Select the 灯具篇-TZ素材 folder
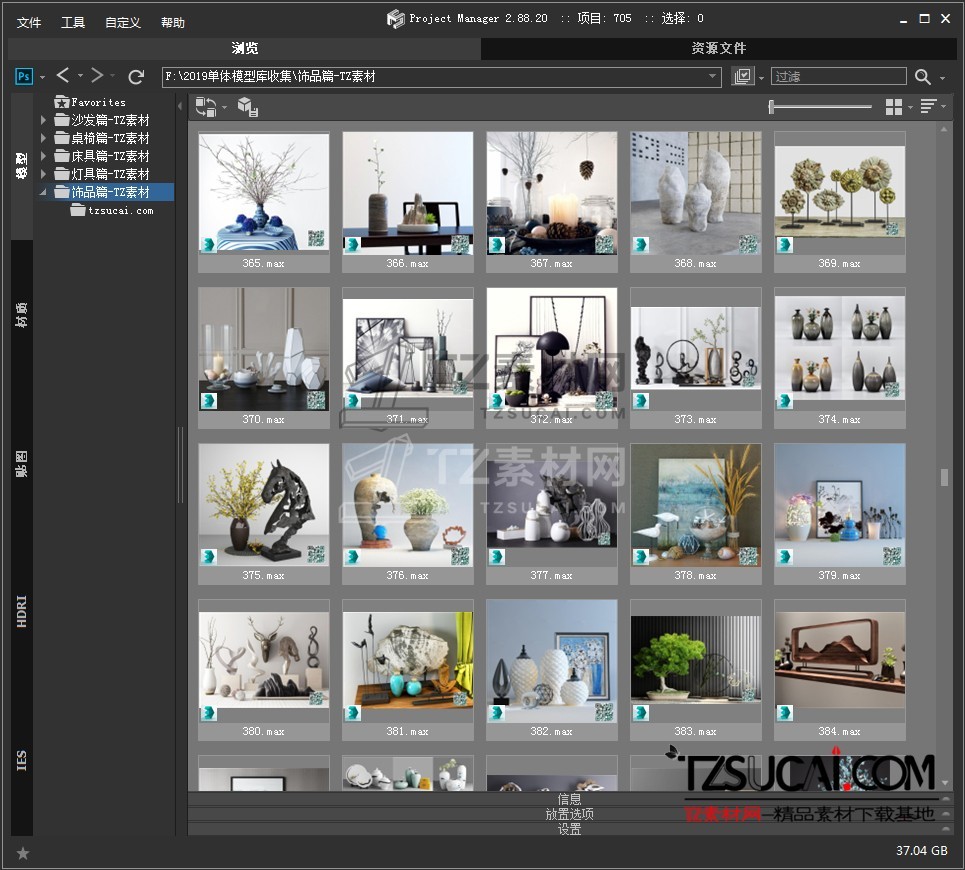 [x=102, y=174]
